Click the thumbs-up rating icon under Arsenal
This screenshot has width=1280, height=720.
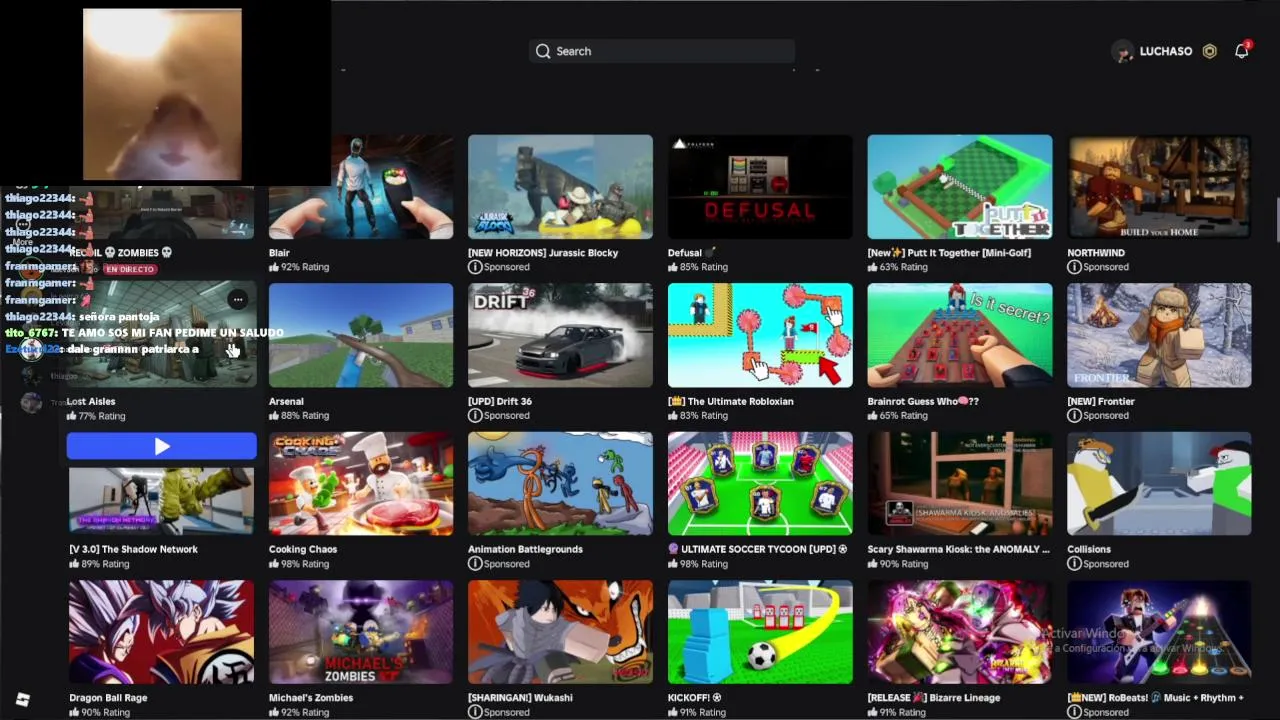274,415
